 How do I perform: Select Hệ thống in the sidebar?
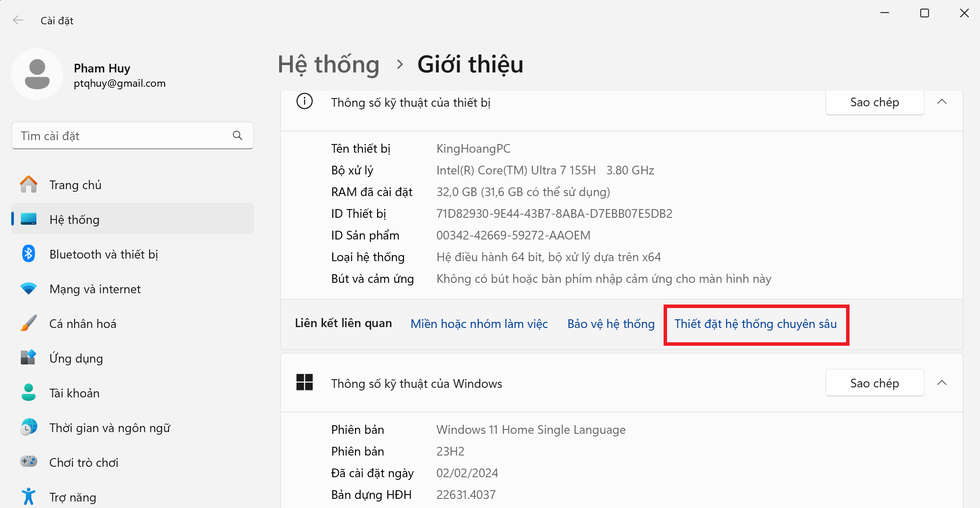click(74, 220)
